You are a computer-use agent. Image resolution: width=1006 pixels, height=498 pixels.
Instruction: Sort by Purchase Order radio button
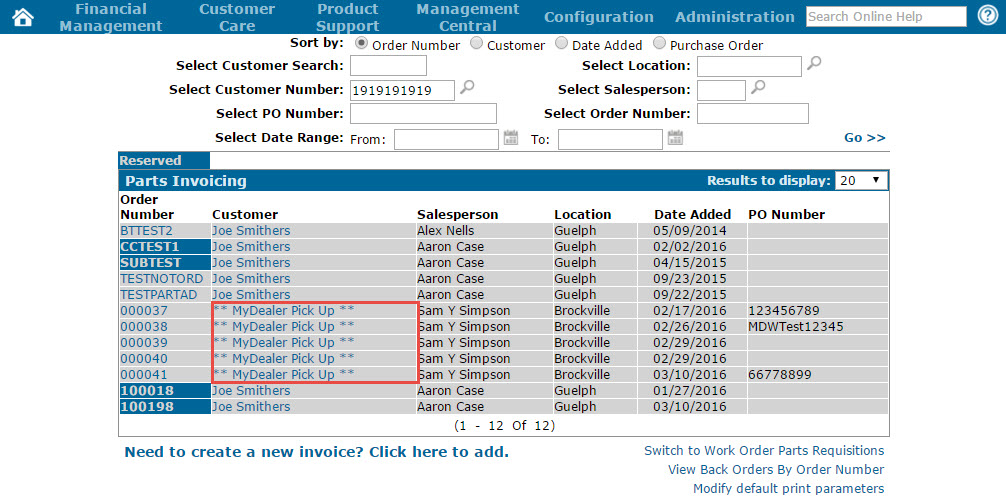pos(659,44)
